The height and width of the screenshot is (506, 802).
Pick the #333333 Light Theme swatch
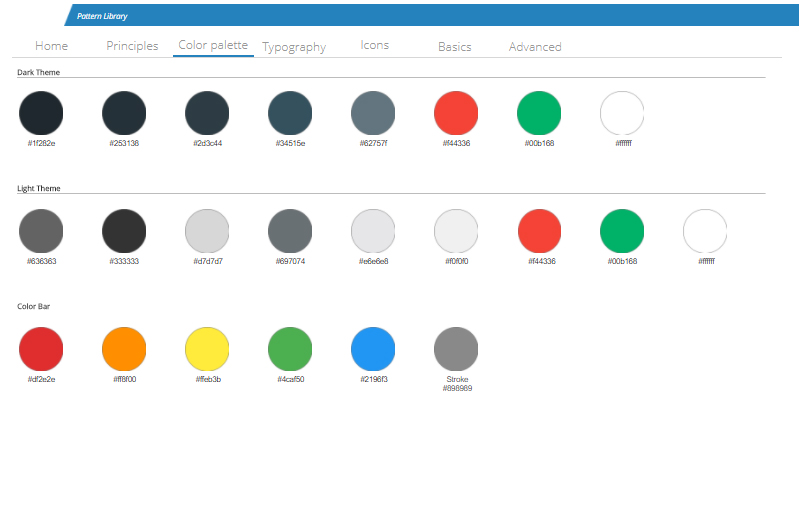[124, 231]
